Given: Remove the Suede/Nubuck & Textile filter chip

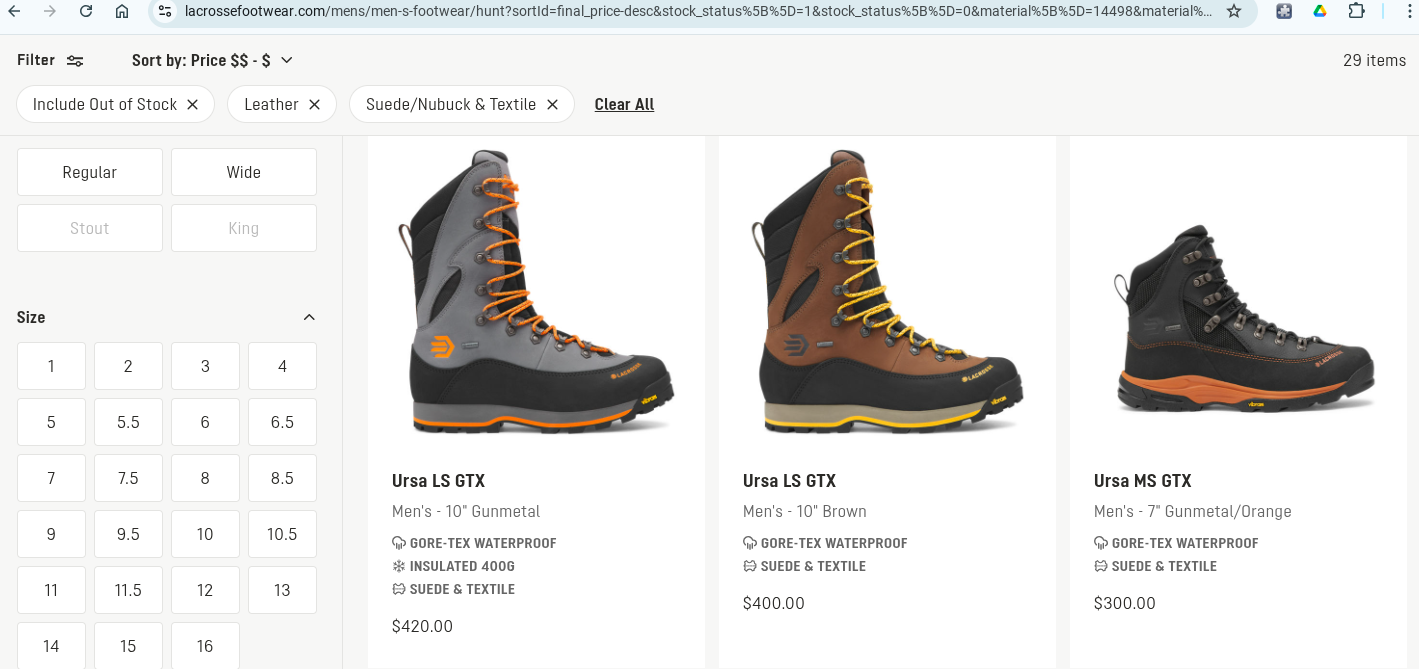Looking at the screenshot, I should (x=552, y=104).
